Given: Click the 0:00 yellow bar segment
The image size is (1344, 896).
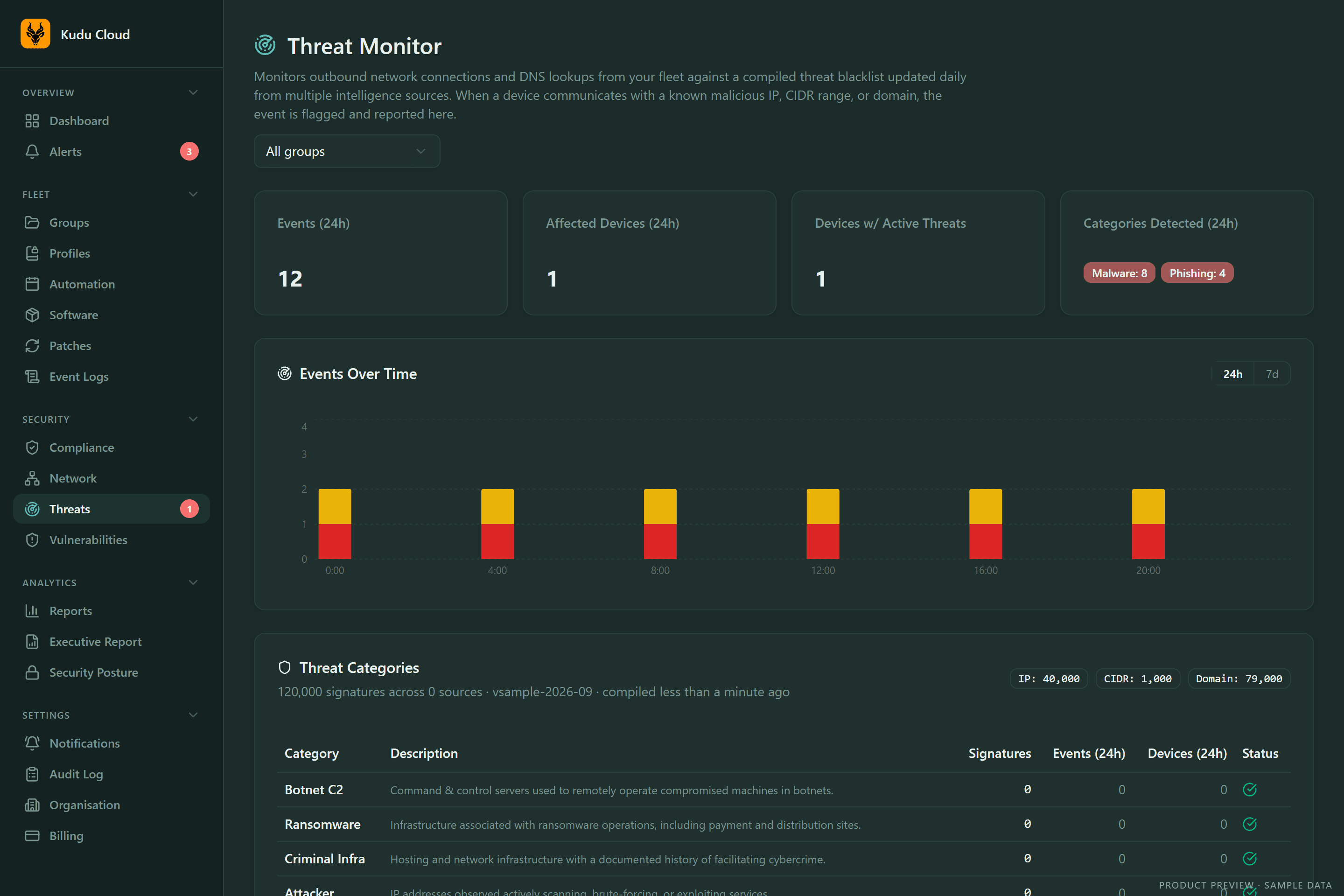Looking at the screenshot, I should [334, 506].
